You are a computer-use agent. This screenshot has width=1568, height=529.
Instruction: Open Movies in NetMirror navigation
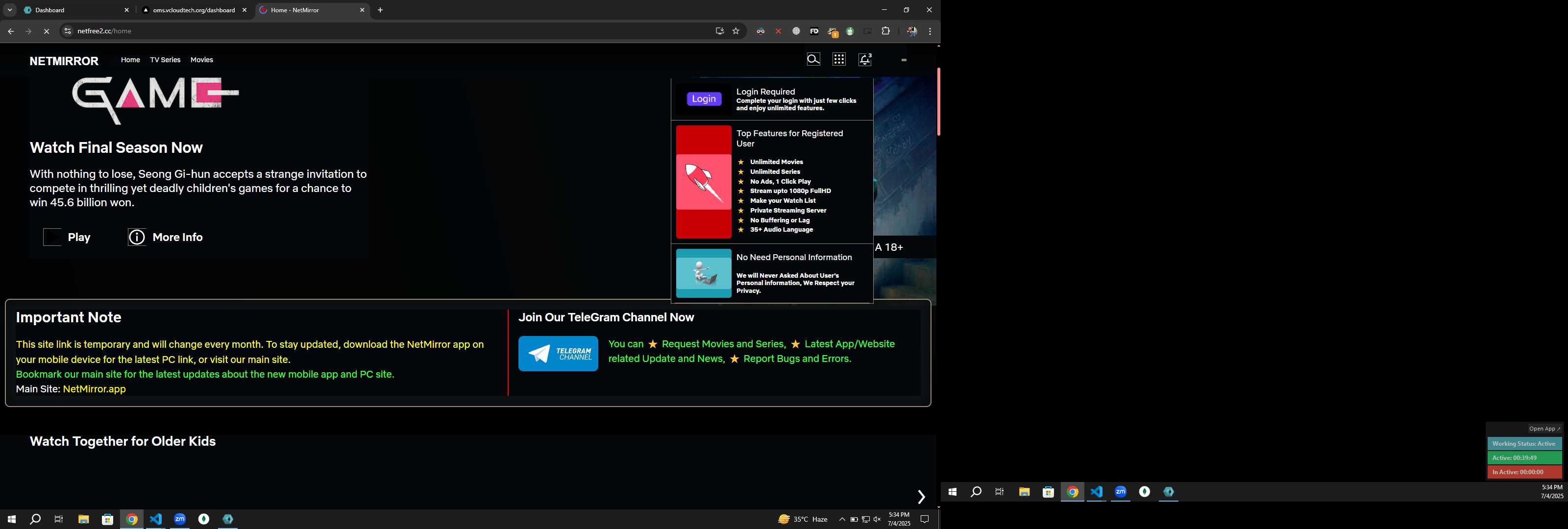coord(201,60)
